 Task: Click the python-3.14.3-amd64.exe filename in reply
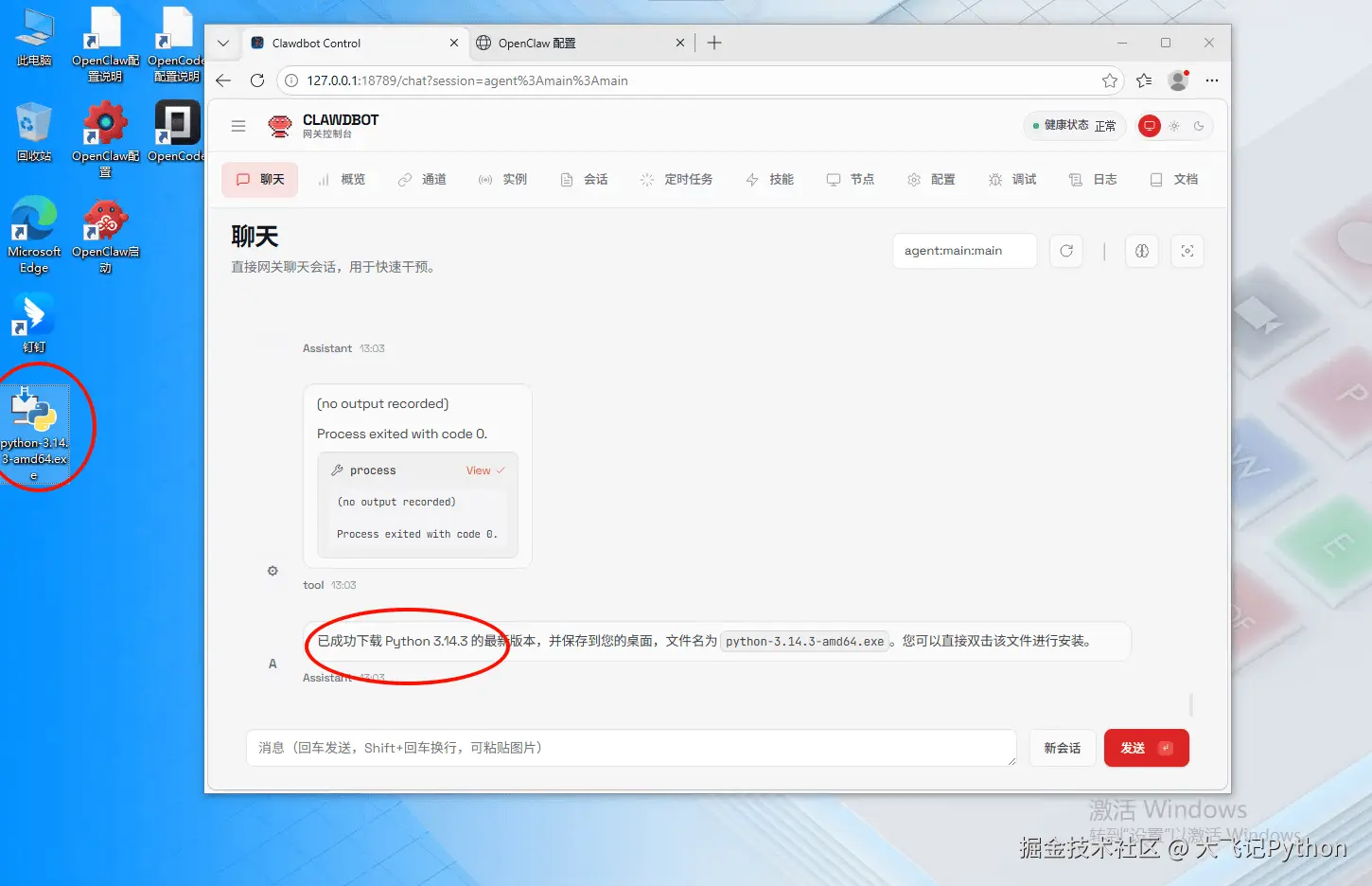click(x=805, y=642)
